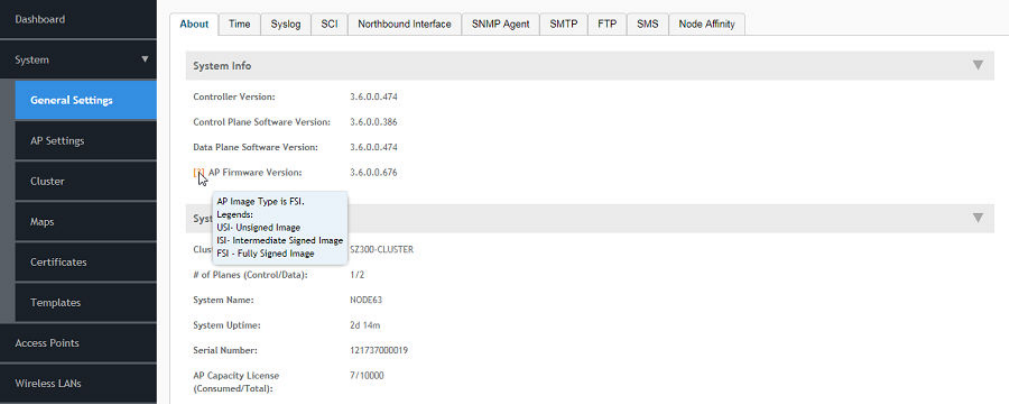Go to the SNMP Agent tab
Viewport: 1009px width, 404px height.
pos(500,24)
